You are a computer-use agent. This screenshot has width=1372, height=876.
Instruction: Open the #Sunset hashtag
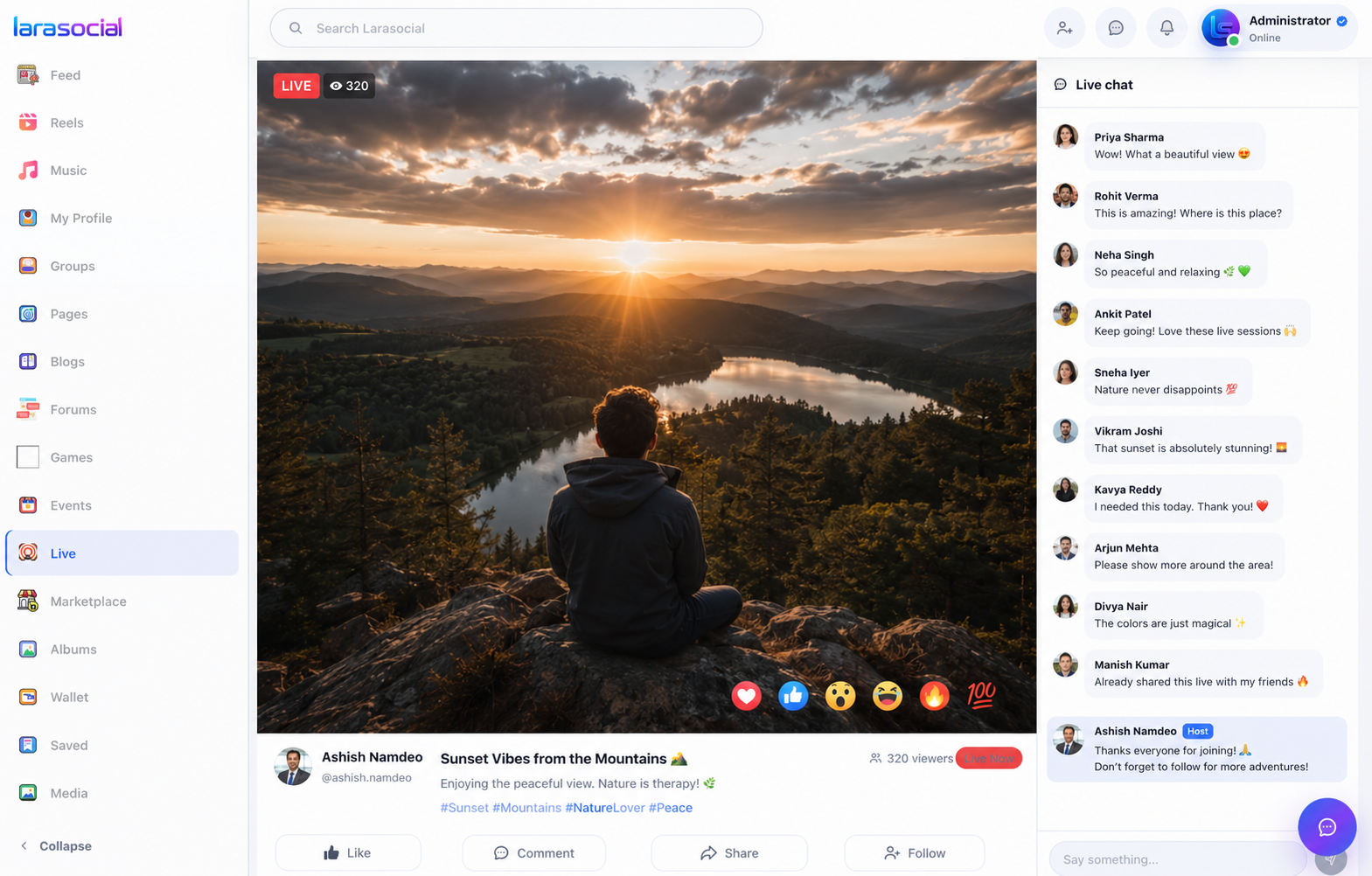pyautogui.click(x=464, y=808)
